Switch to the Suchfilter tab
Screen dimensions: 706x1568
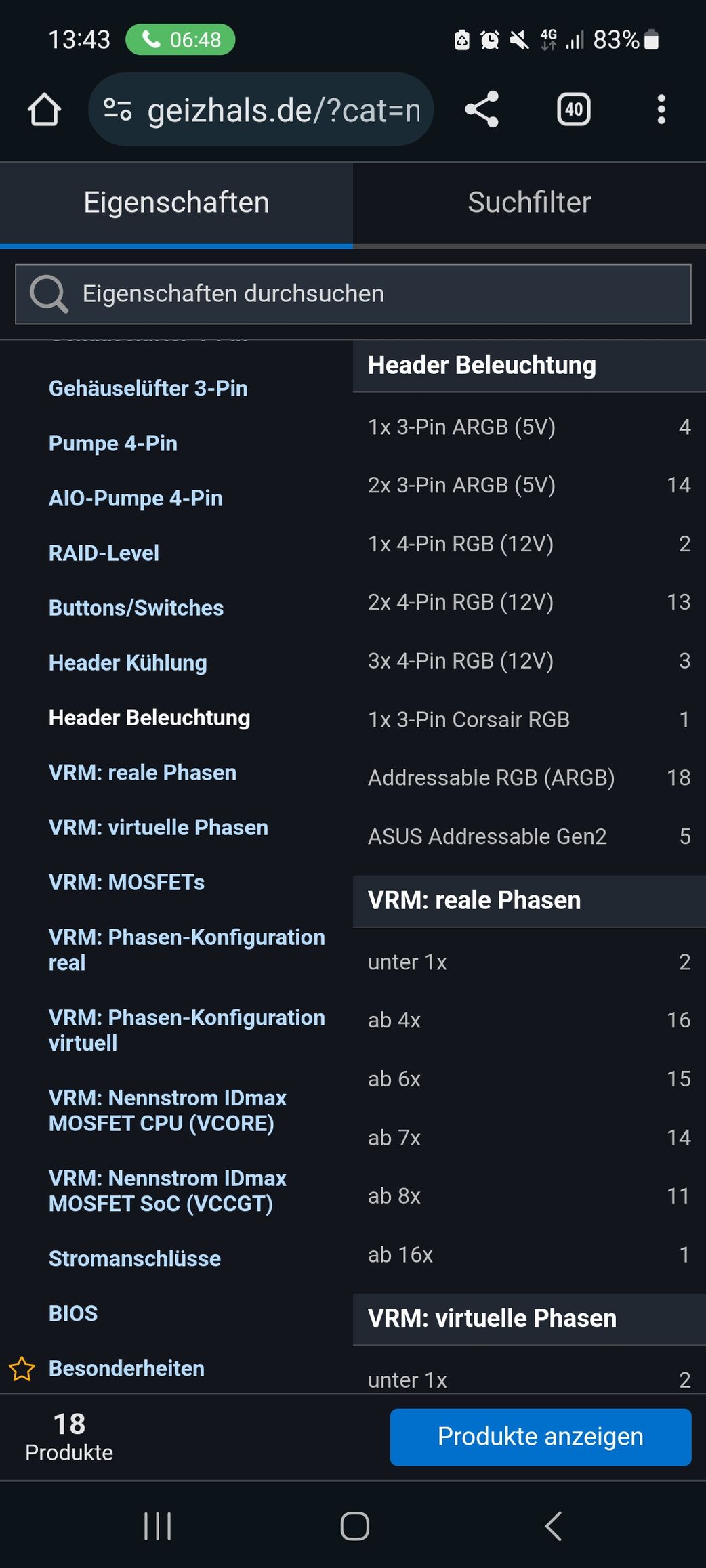click(x=529, y=203)
